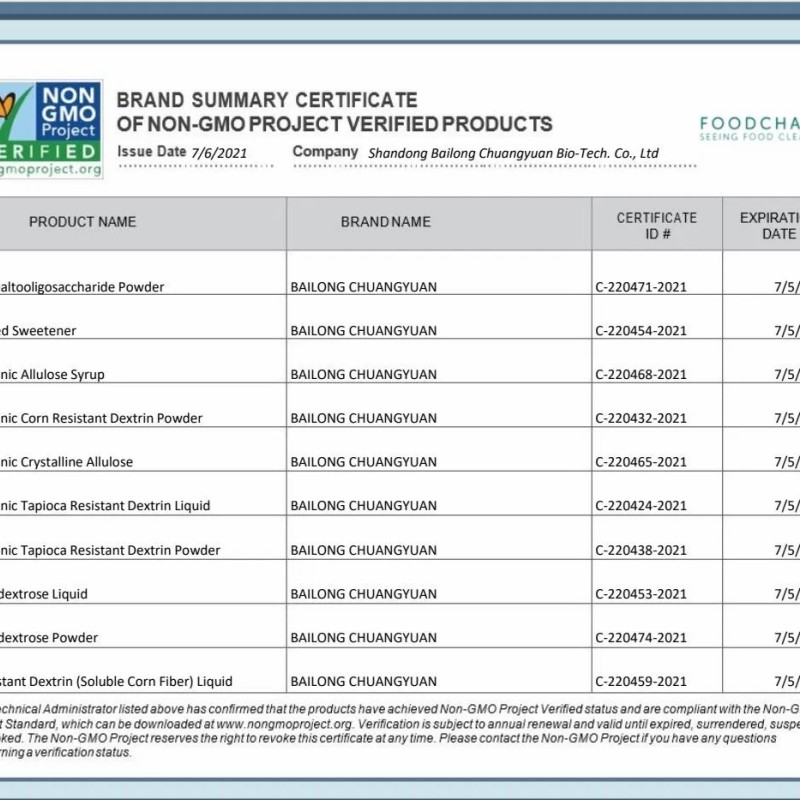The height and width of the screenshot is (800, 800).
Task: Click the PRODUCT NAME column header
Action: point(83,223)
